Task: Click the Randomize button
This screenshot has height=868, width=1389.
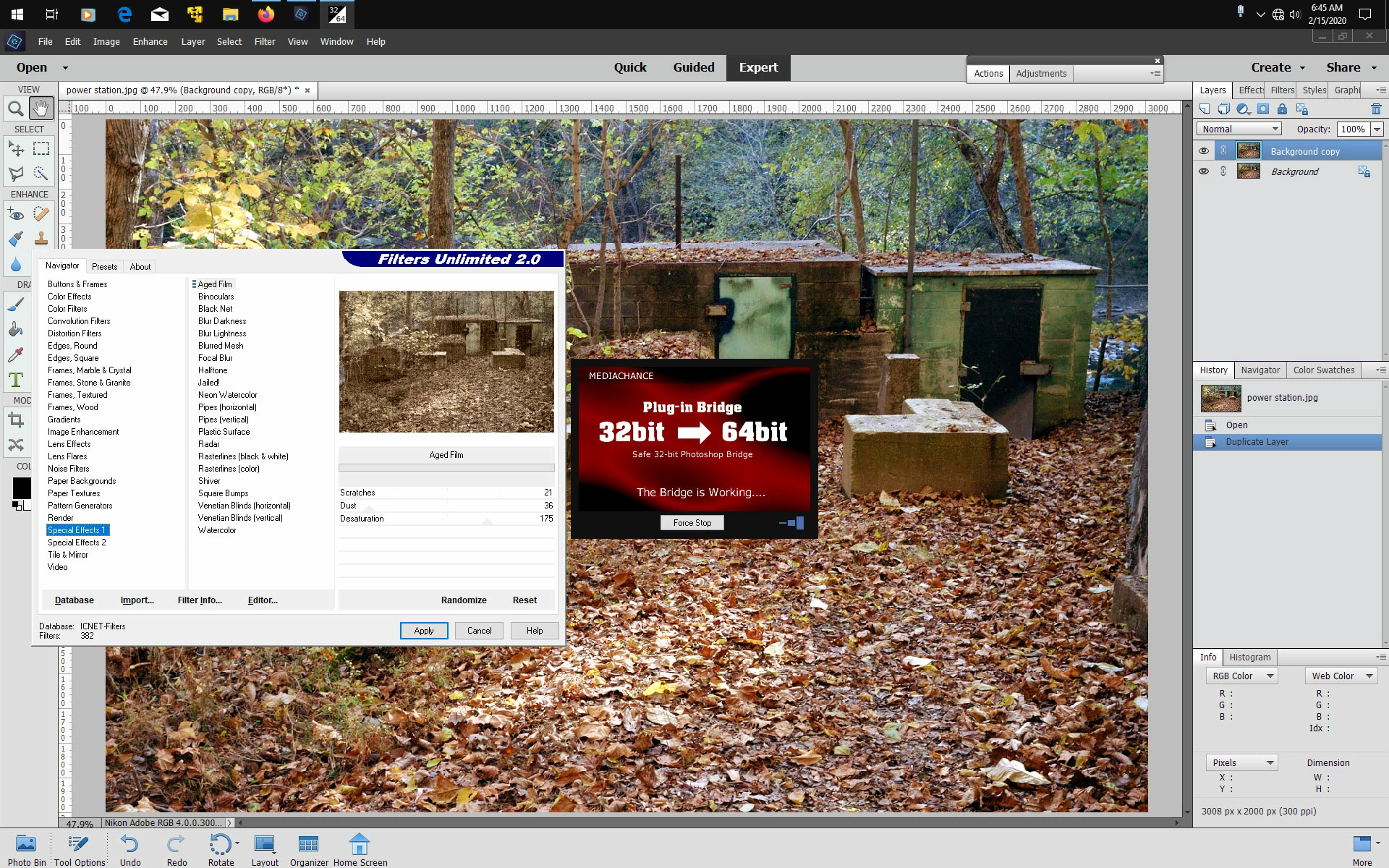Action: pyautogui.click(x=463, y=600)
